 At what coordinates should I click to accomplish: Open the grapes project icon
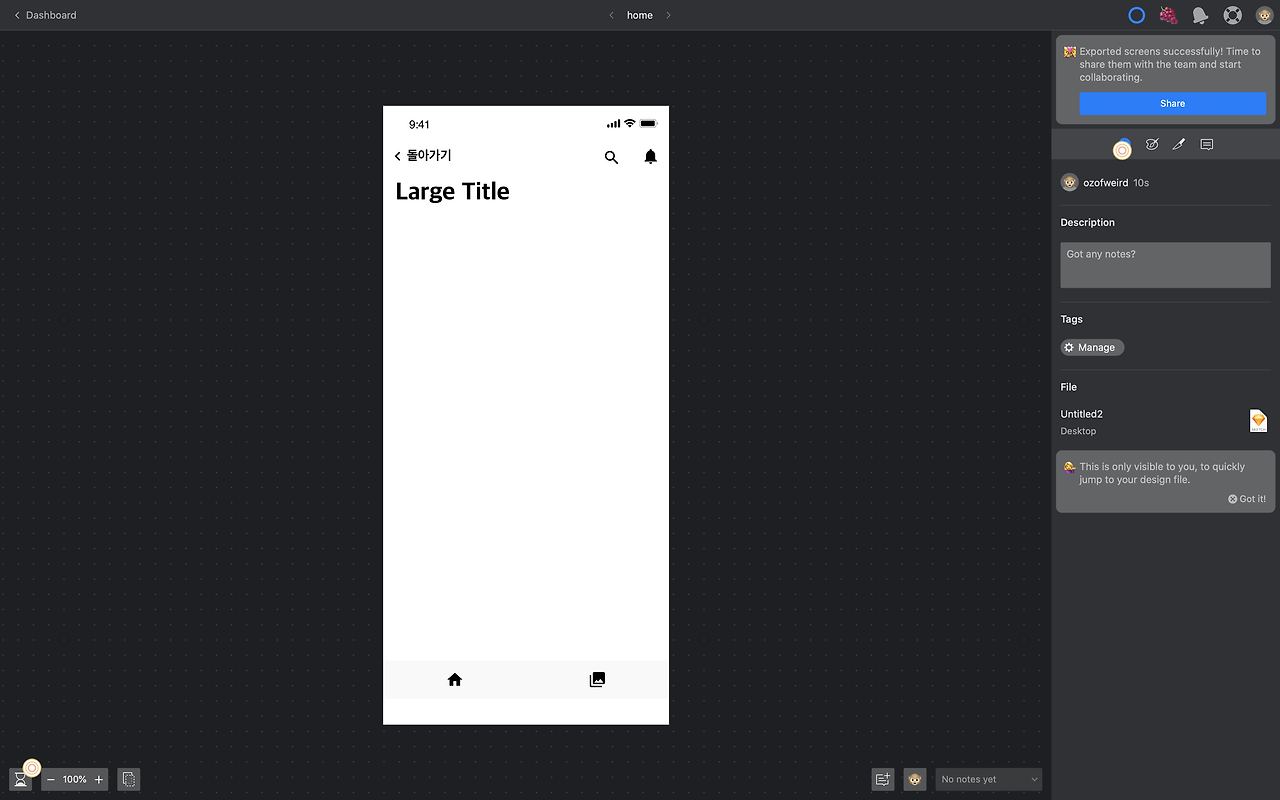1168,15
